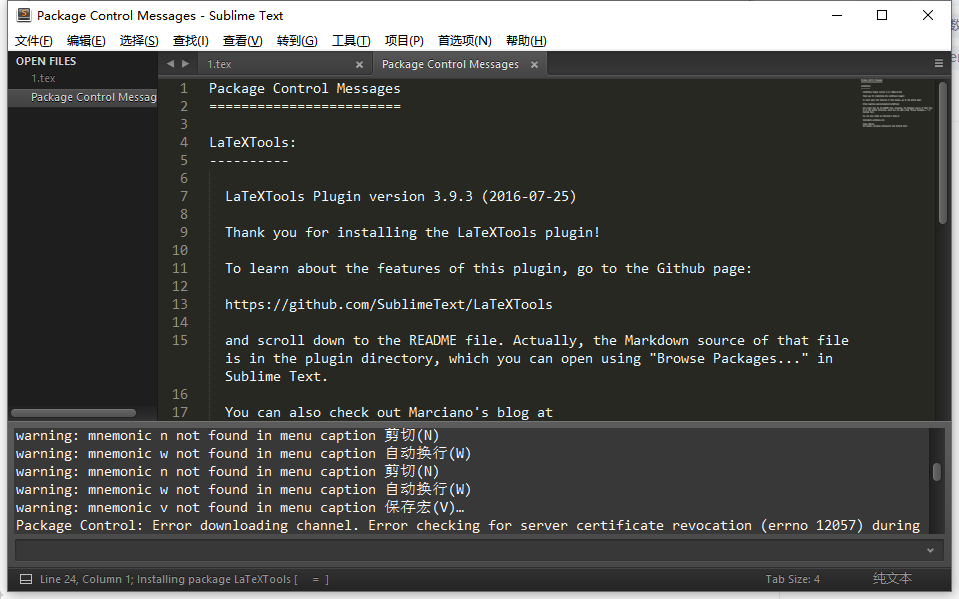The width and height of the screenshot is (959, 599).
Task: Switch to the 1.tex tab
Action: [220, 62]
